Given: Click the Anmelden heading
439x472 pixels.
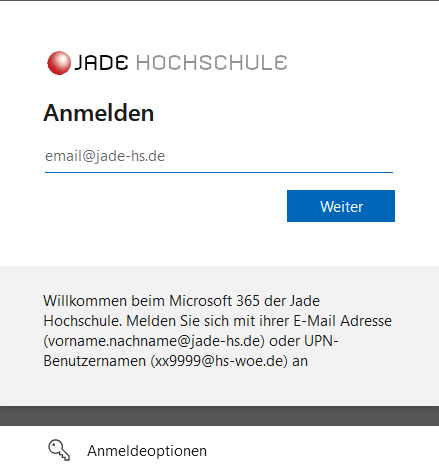Looking at the screenshot, I should pyautogui.click(x=99, y=113).
